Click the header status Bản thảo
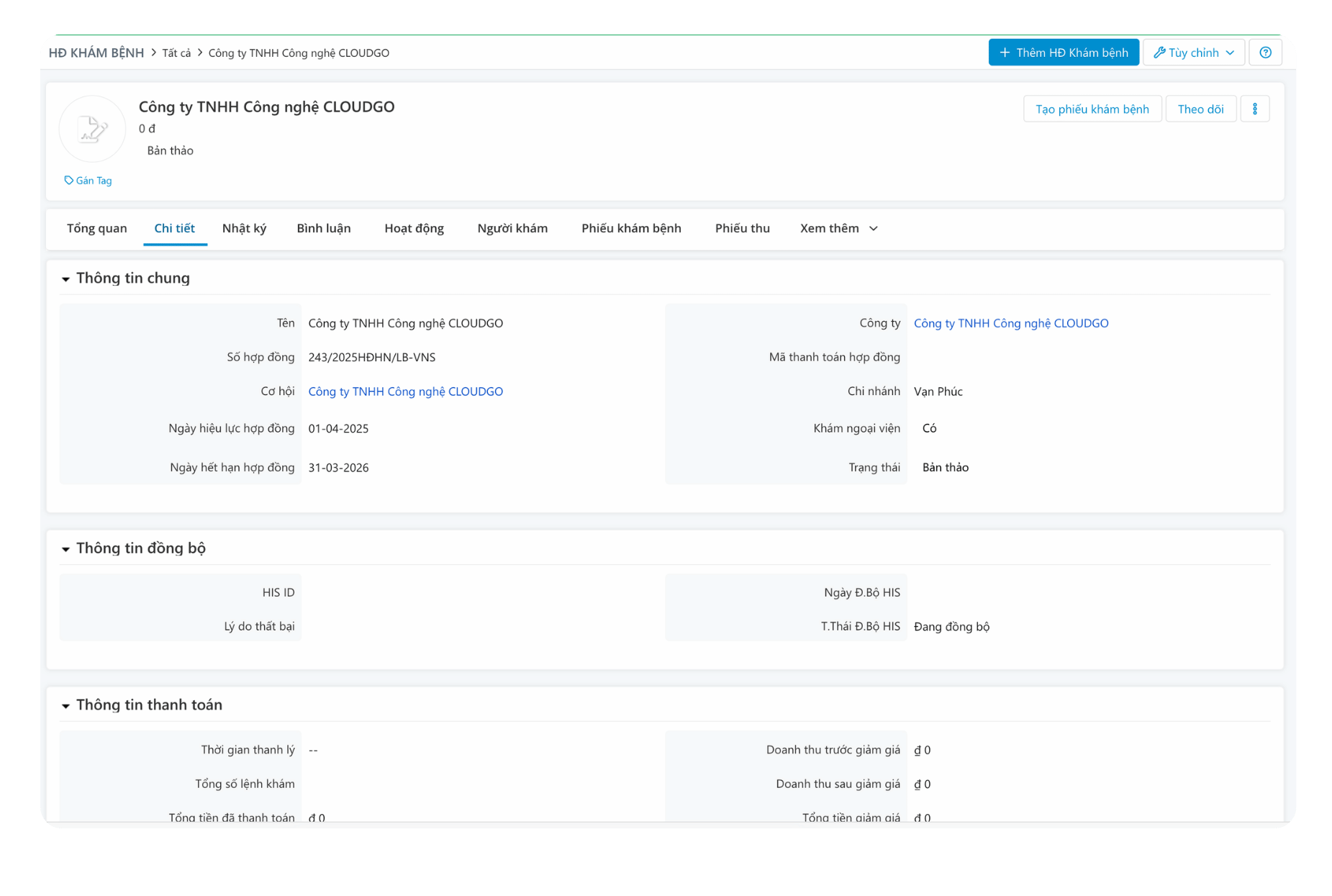Image resolution: width=1332 pixels, height=896 pixels. 170,150
